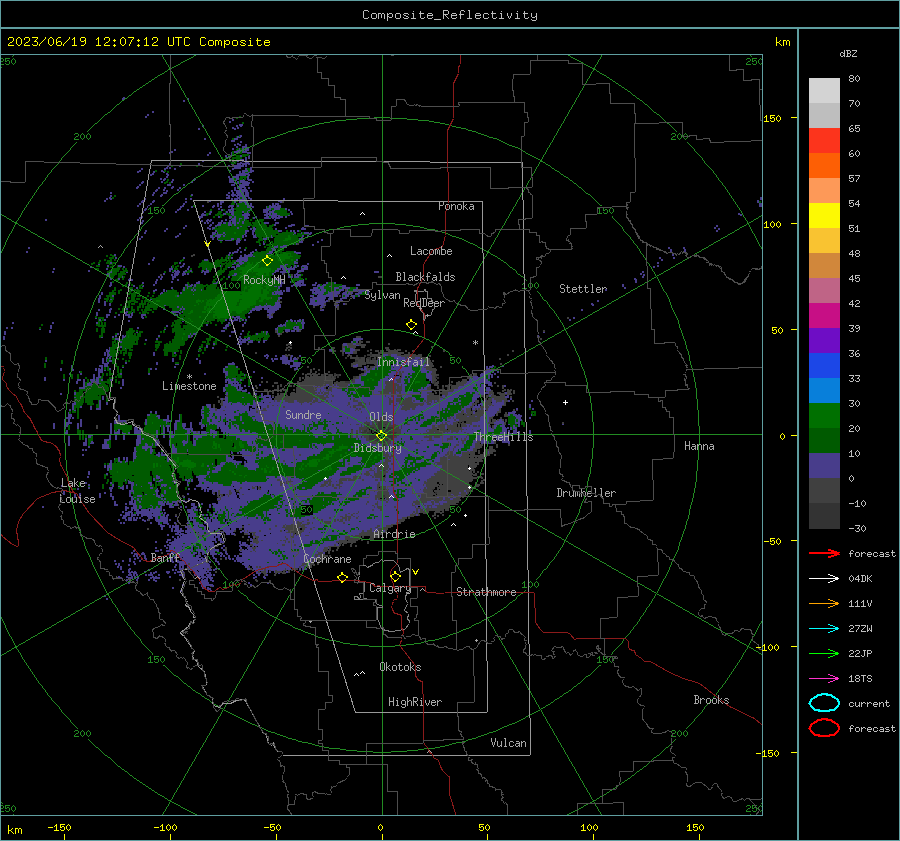Click the magenta 18TS arrow in legend
This screenshot has width=900, height=841.
tap(824, 679)
